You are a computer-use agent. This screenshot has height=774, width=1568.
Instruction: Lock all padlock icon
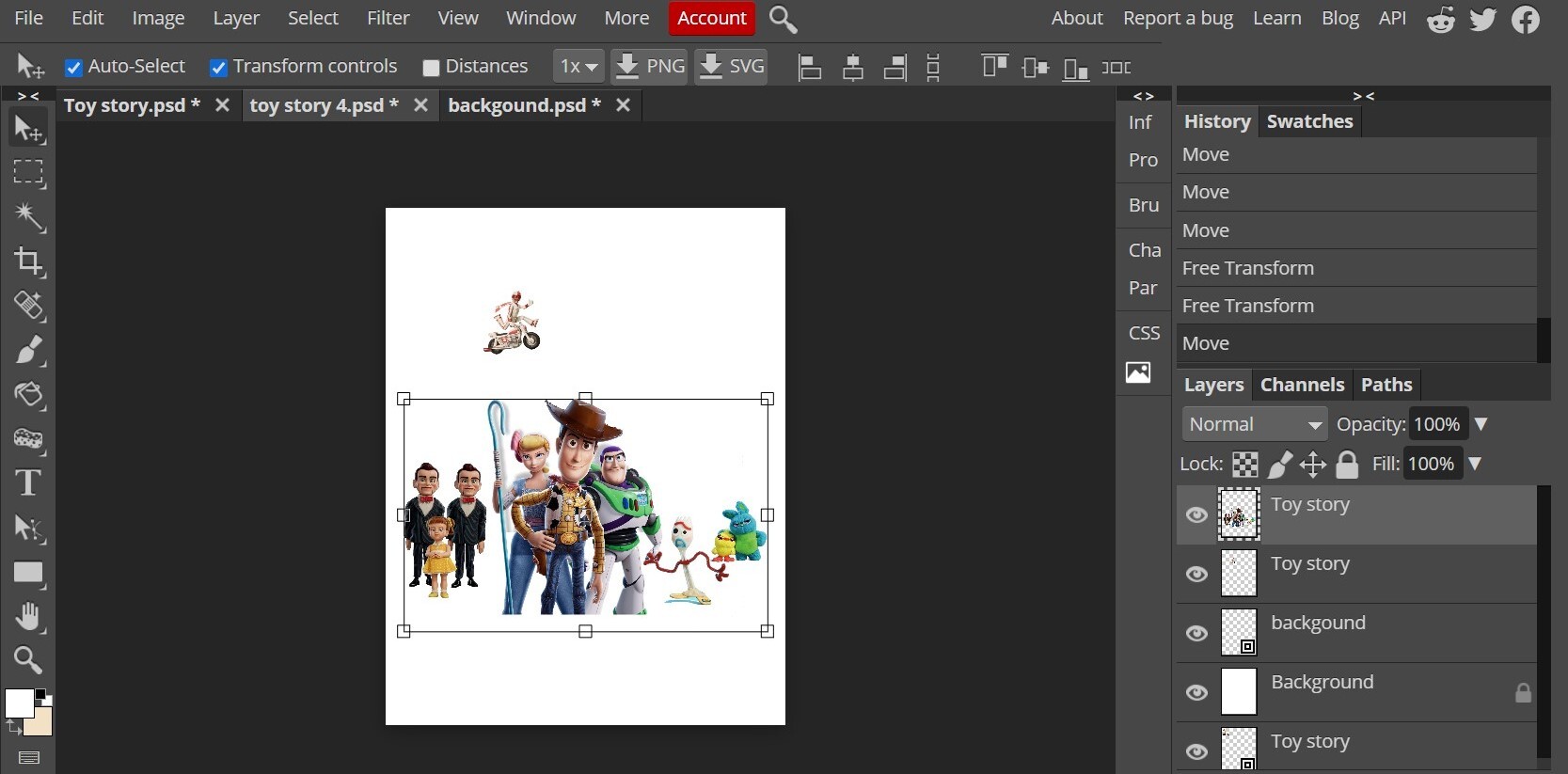coord(1348,464)
